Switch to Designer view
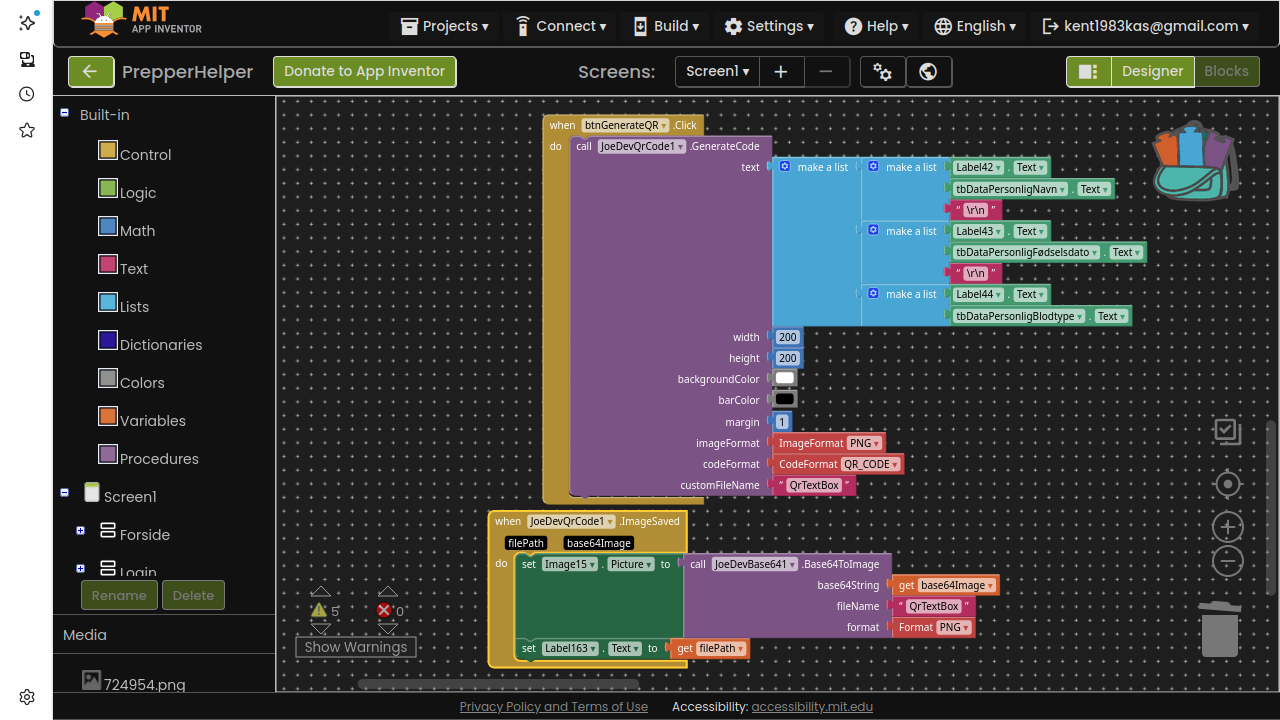 pos(1152,71)
